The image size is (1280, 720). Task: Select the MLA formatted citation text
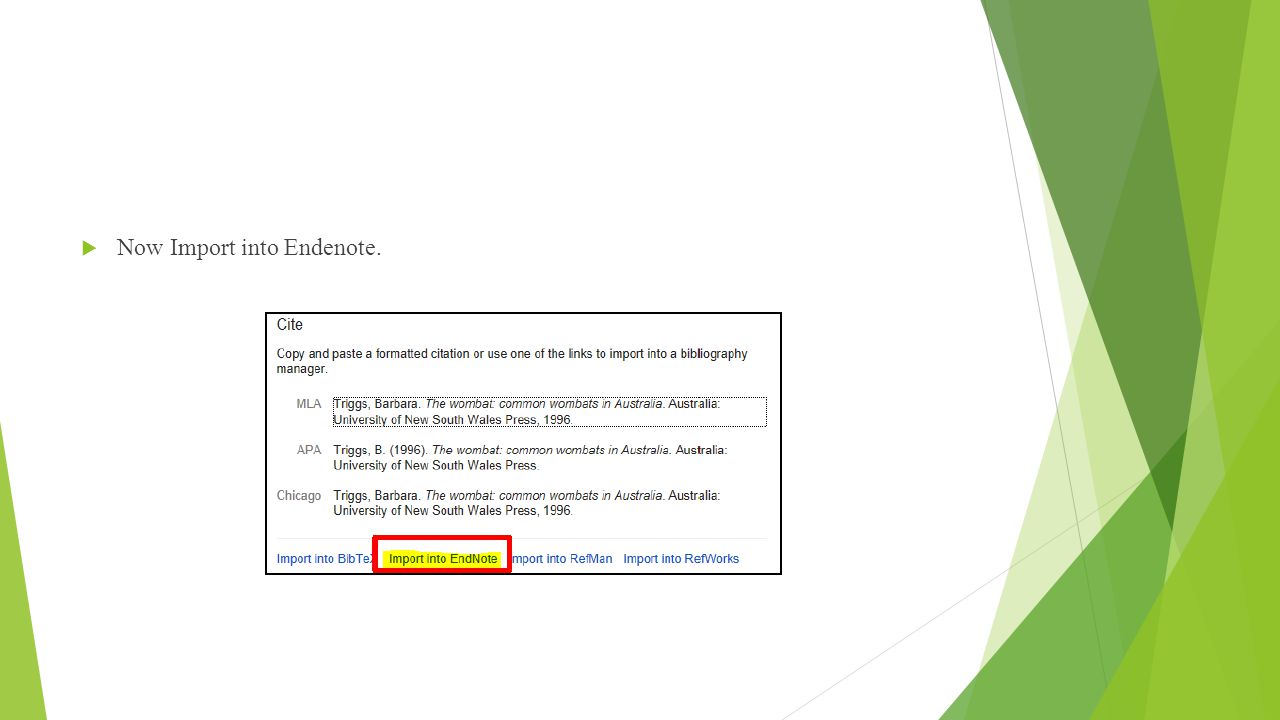[x=550, y=412]
